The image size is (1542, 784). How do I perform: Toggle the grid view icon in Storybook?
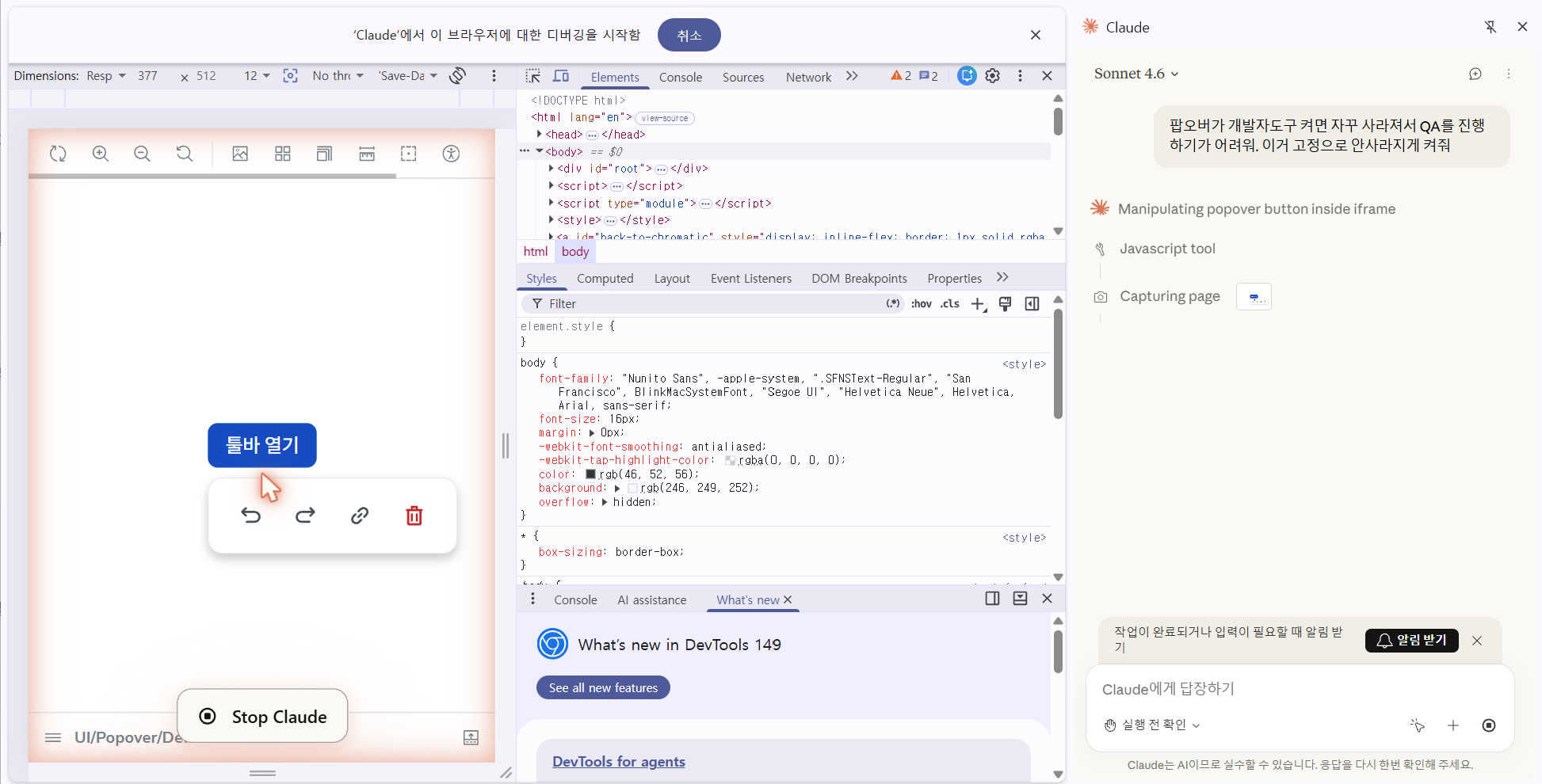point(283,154)
